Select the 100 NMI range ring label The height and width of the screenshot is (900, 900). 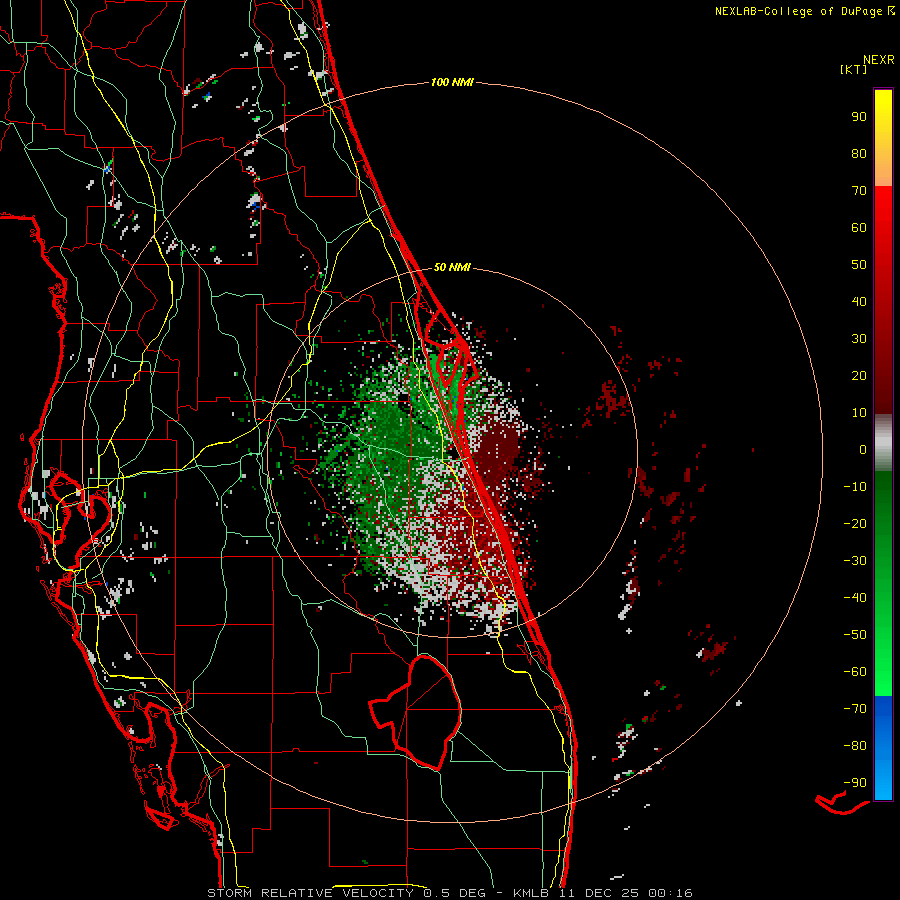[452, 82]
